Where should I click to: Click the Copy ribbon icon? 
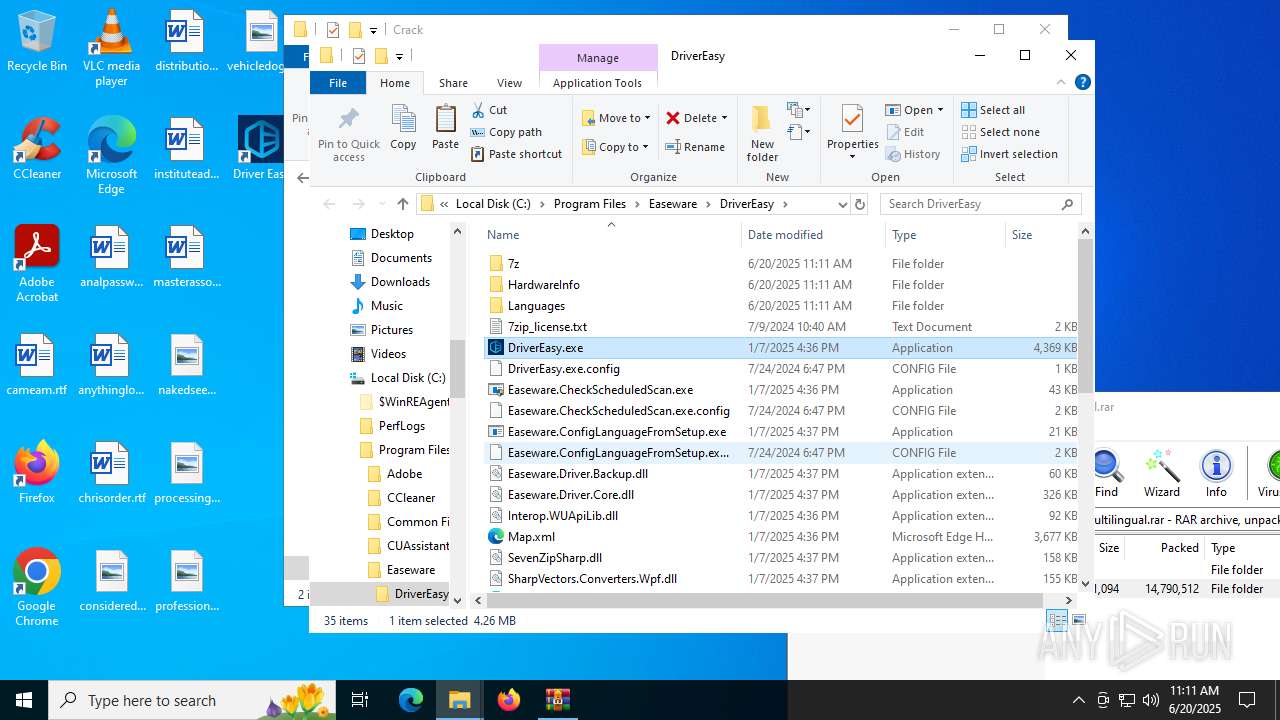403,120
